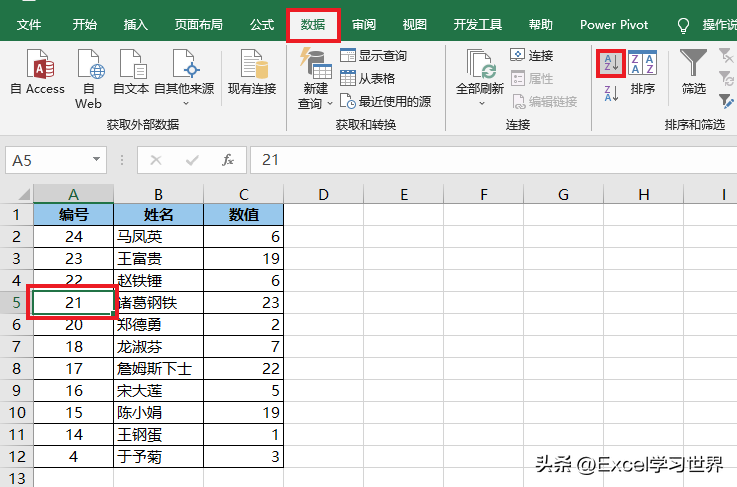
Task: Select cell containing 于予菊
Action: (158, 456)
